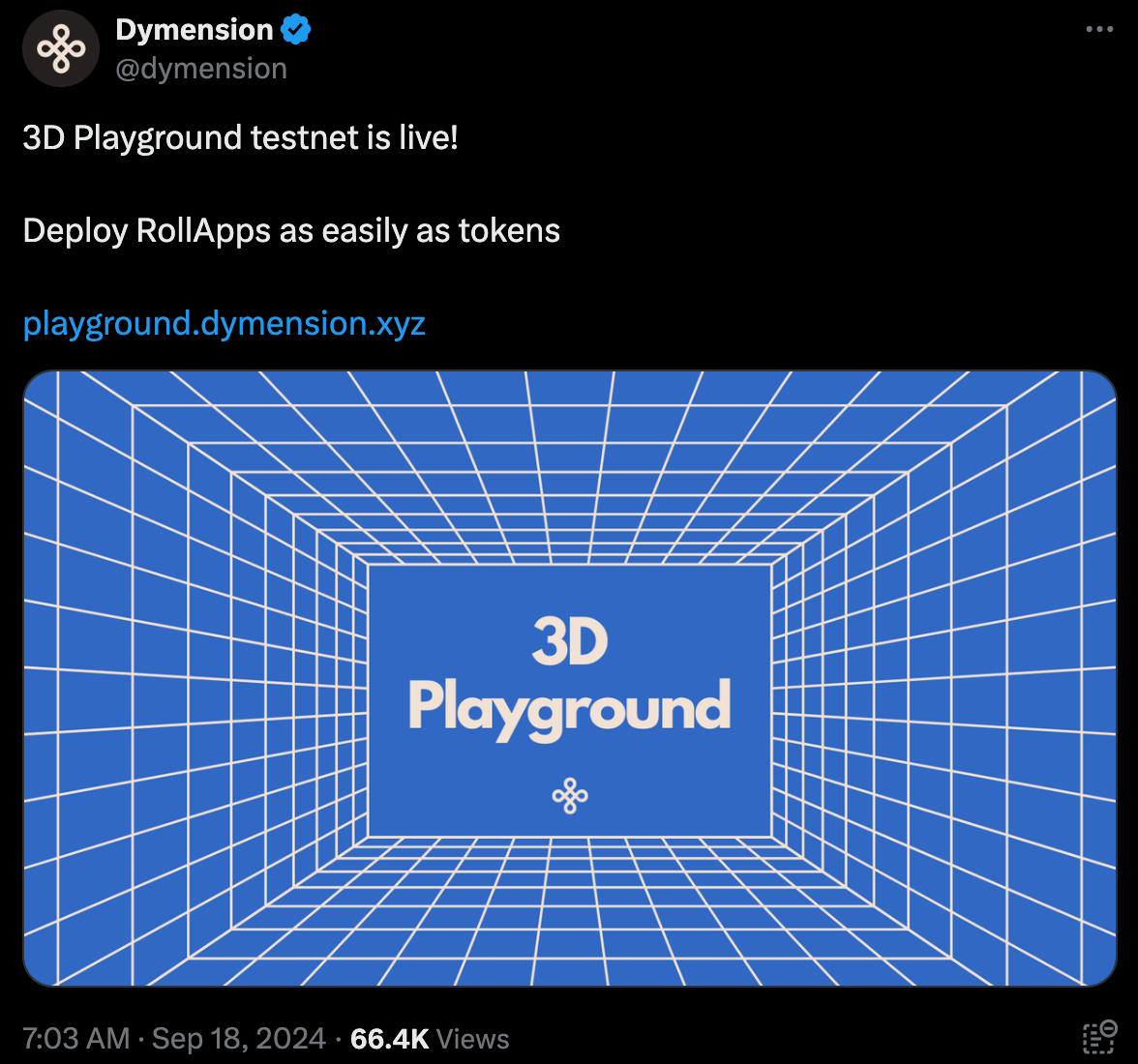Open the 3D Playground grid image

(x=570, y=678)
